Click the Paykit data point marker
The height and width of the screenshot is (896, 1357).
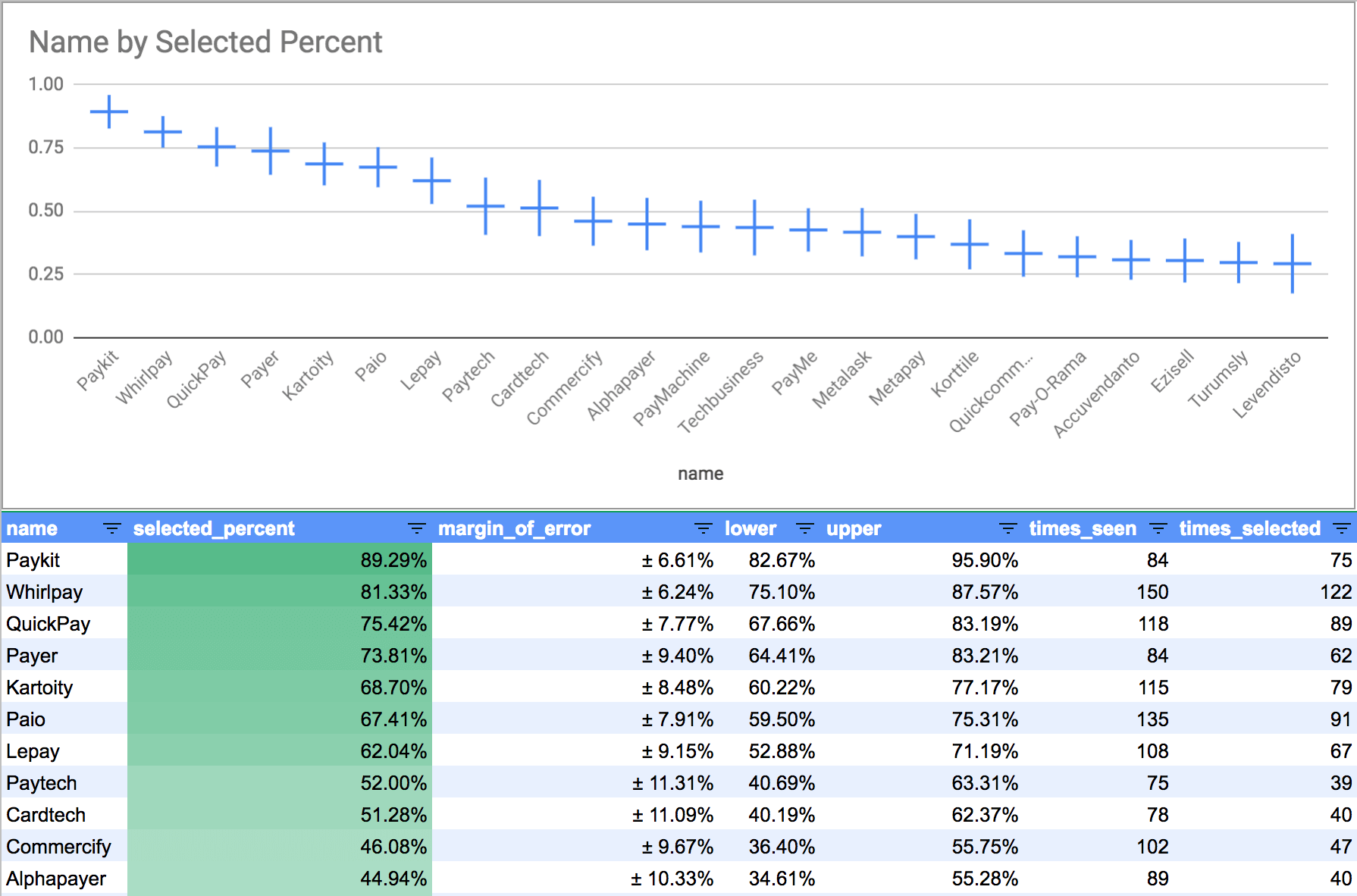(x=109, y=111)
